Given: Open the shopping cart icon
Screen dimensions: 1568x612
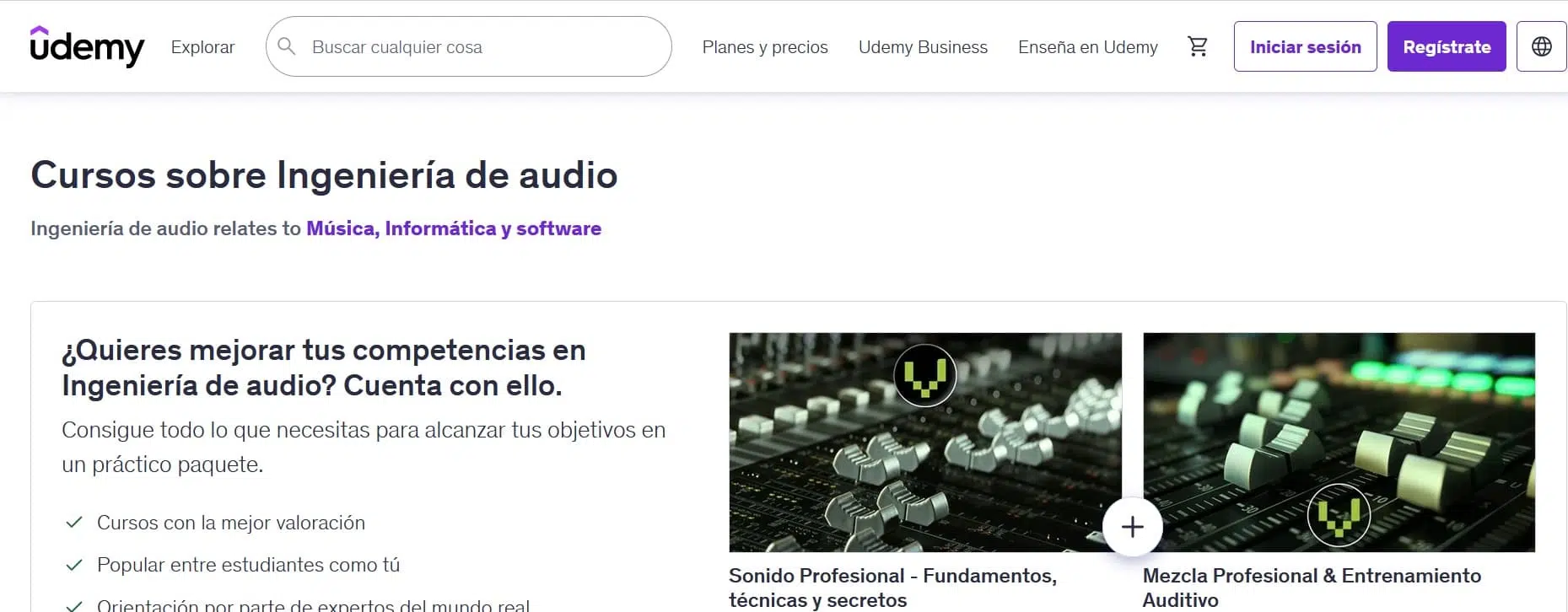Looking at the screenshot, I should (x=1198, y=46).
